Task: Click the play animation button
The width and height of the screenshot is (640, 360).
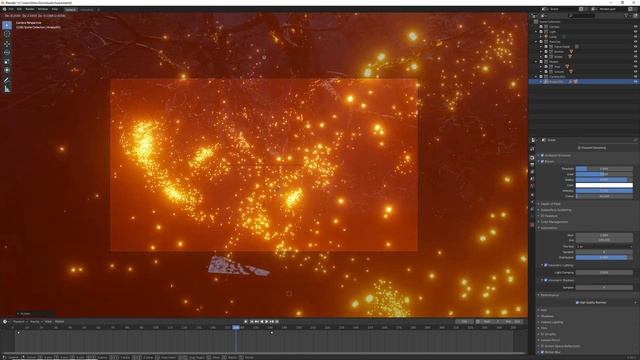Action: point(267,322)
